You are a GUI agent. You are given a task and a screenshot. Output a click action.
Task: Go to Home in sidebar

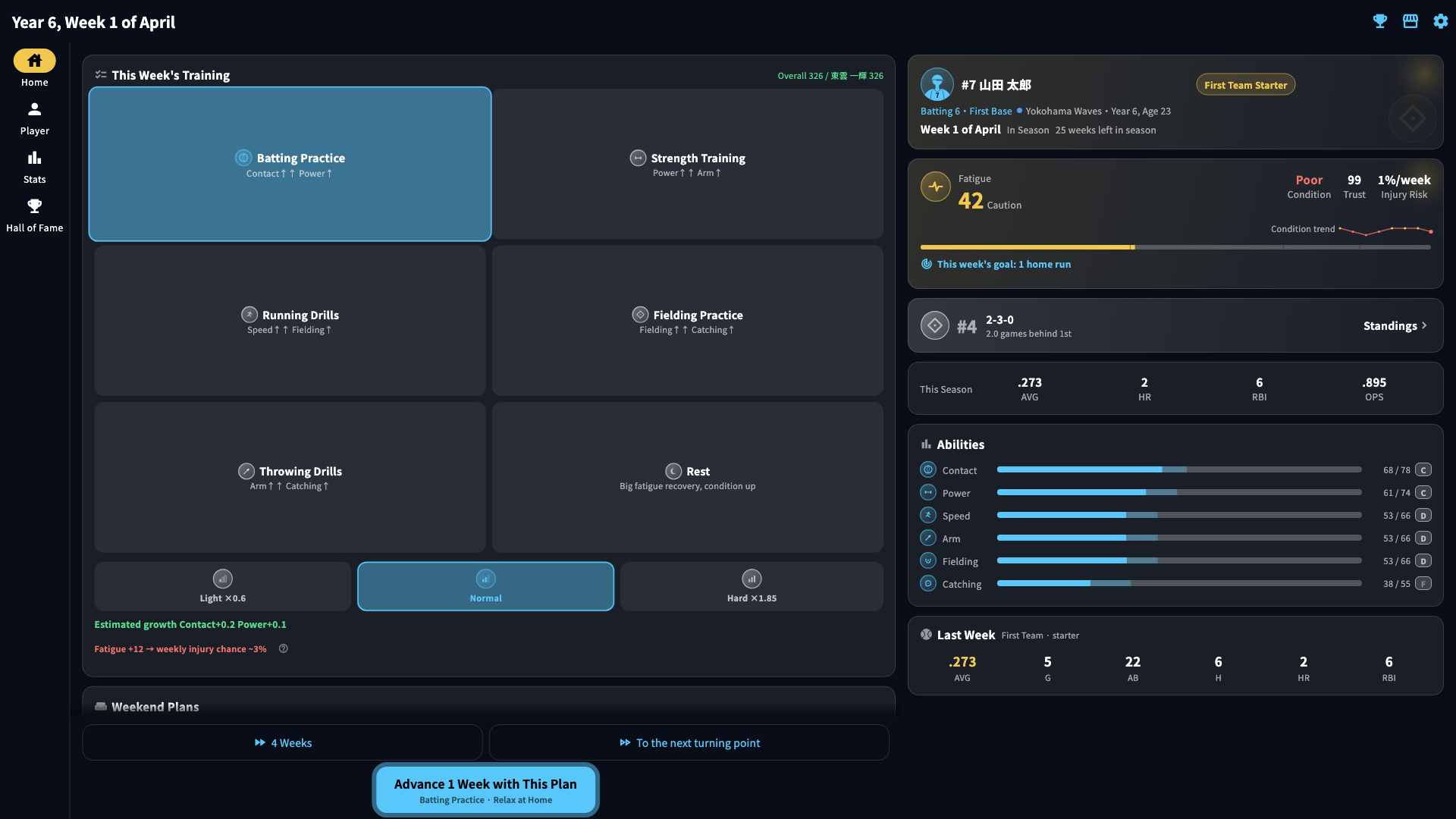click(34, 68)
